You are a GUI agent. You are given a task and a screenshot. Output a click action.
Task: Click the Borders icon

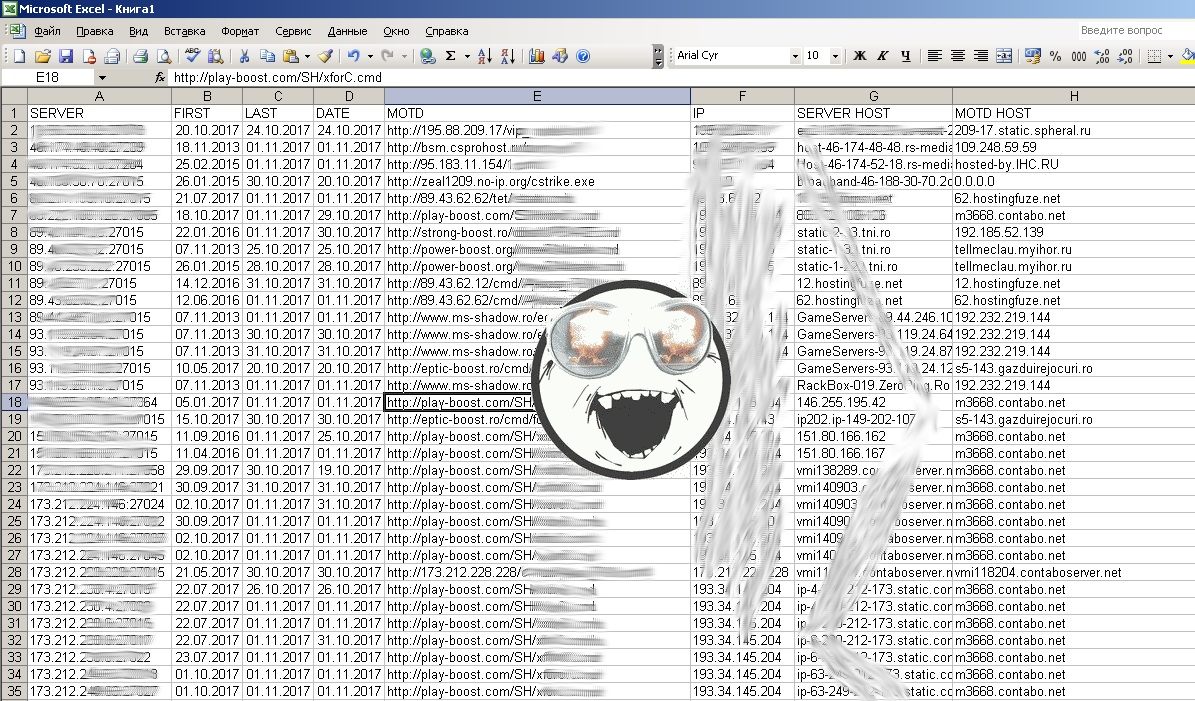[x=1155, y=56]
